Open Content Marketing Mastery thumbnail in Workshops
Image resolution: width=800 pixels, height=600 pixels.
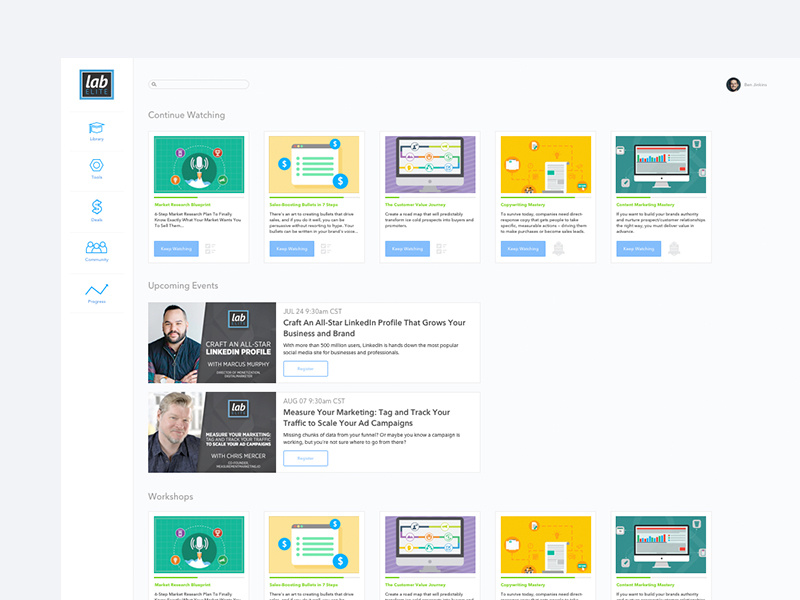click(661, 544)
